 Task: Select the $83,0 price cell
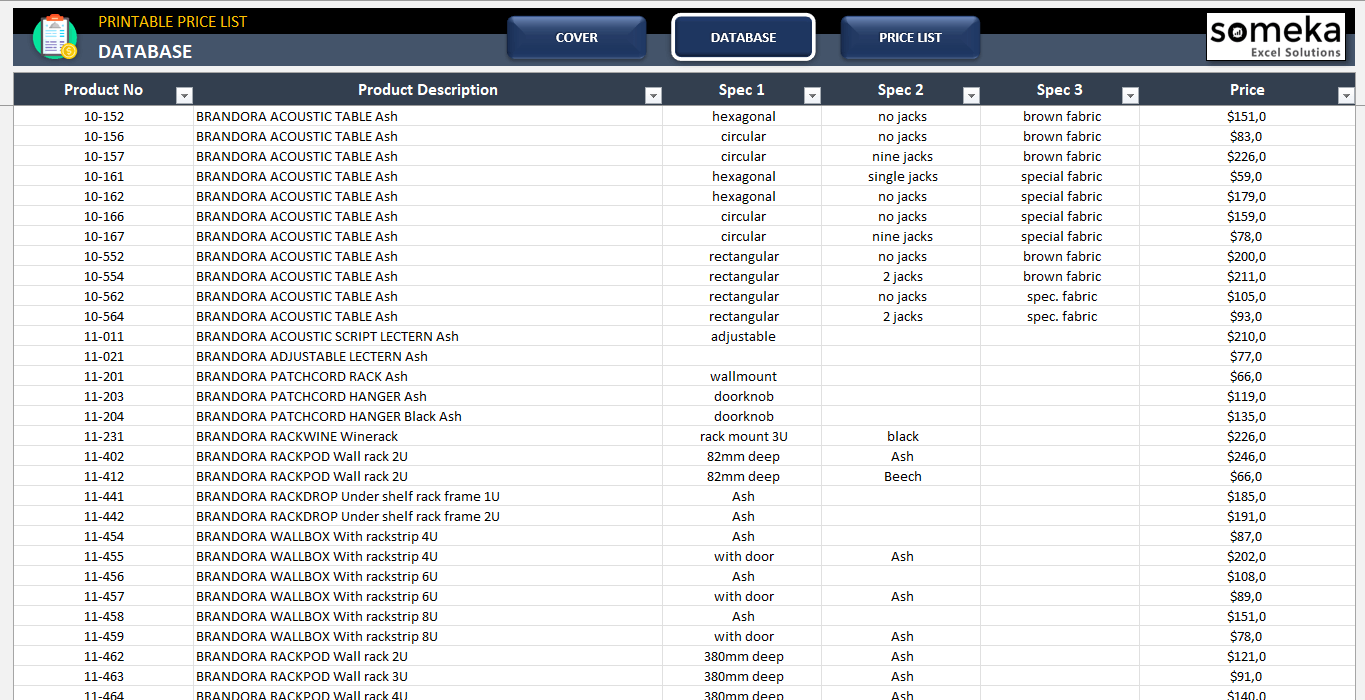(1247, 137)
